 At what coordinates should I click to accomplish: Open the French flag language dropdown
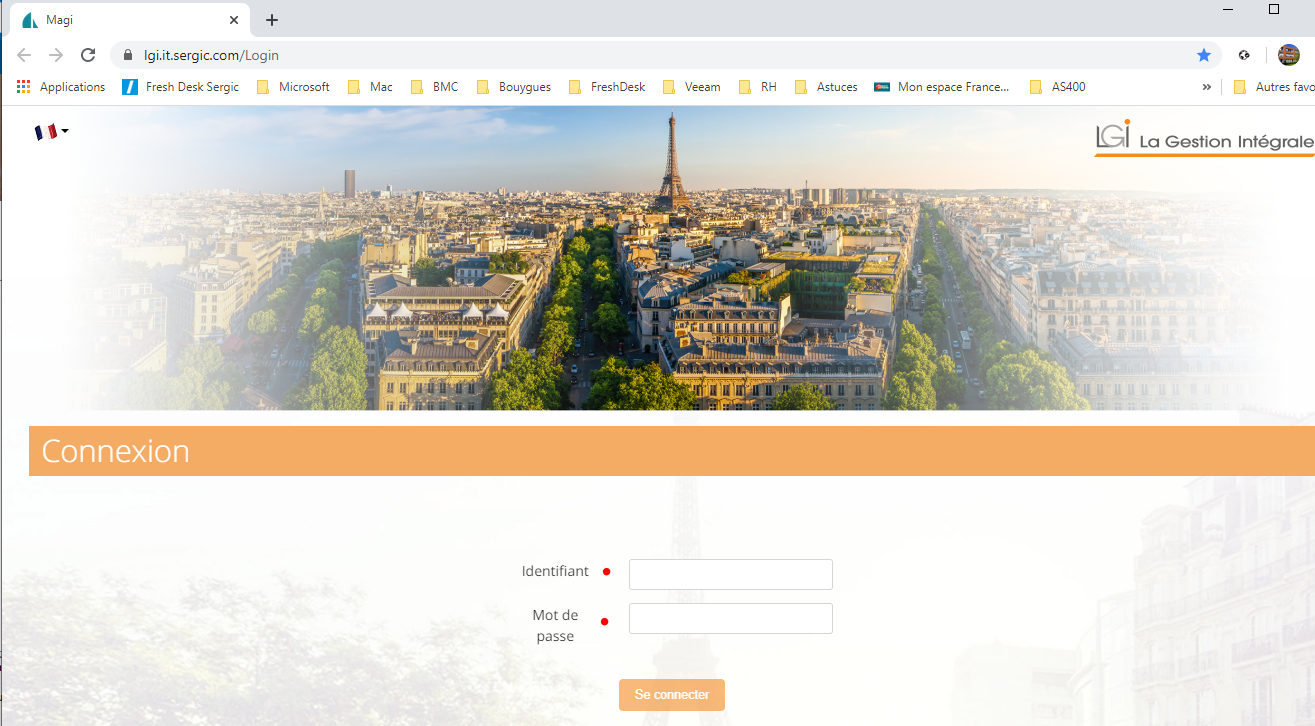click(x=51, y=131)
